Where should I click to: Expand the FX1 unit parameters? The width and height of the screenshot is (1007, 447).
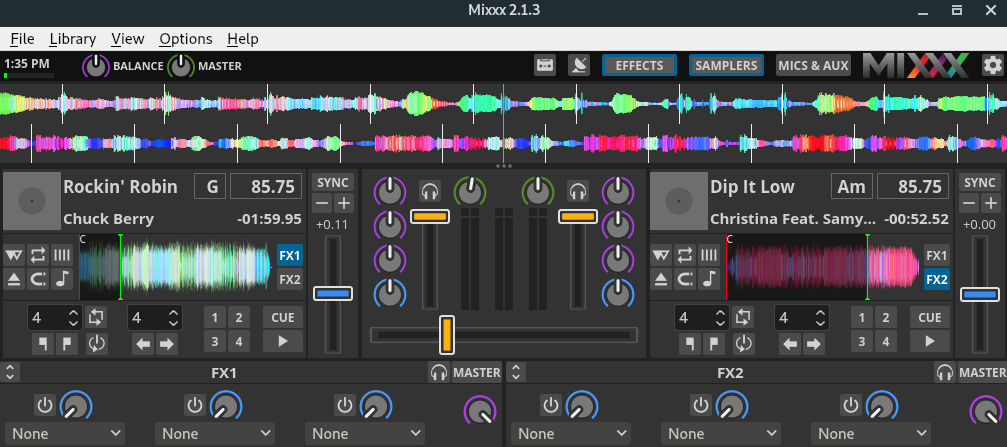[10, 372]
